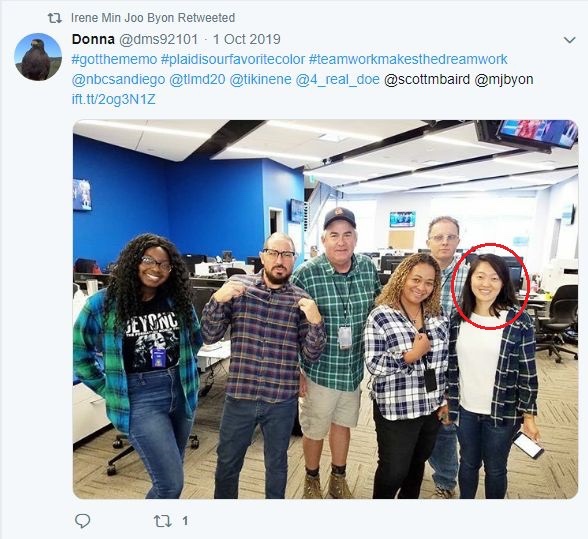Click the reply speech bubble icon

[x=82, y=521]
